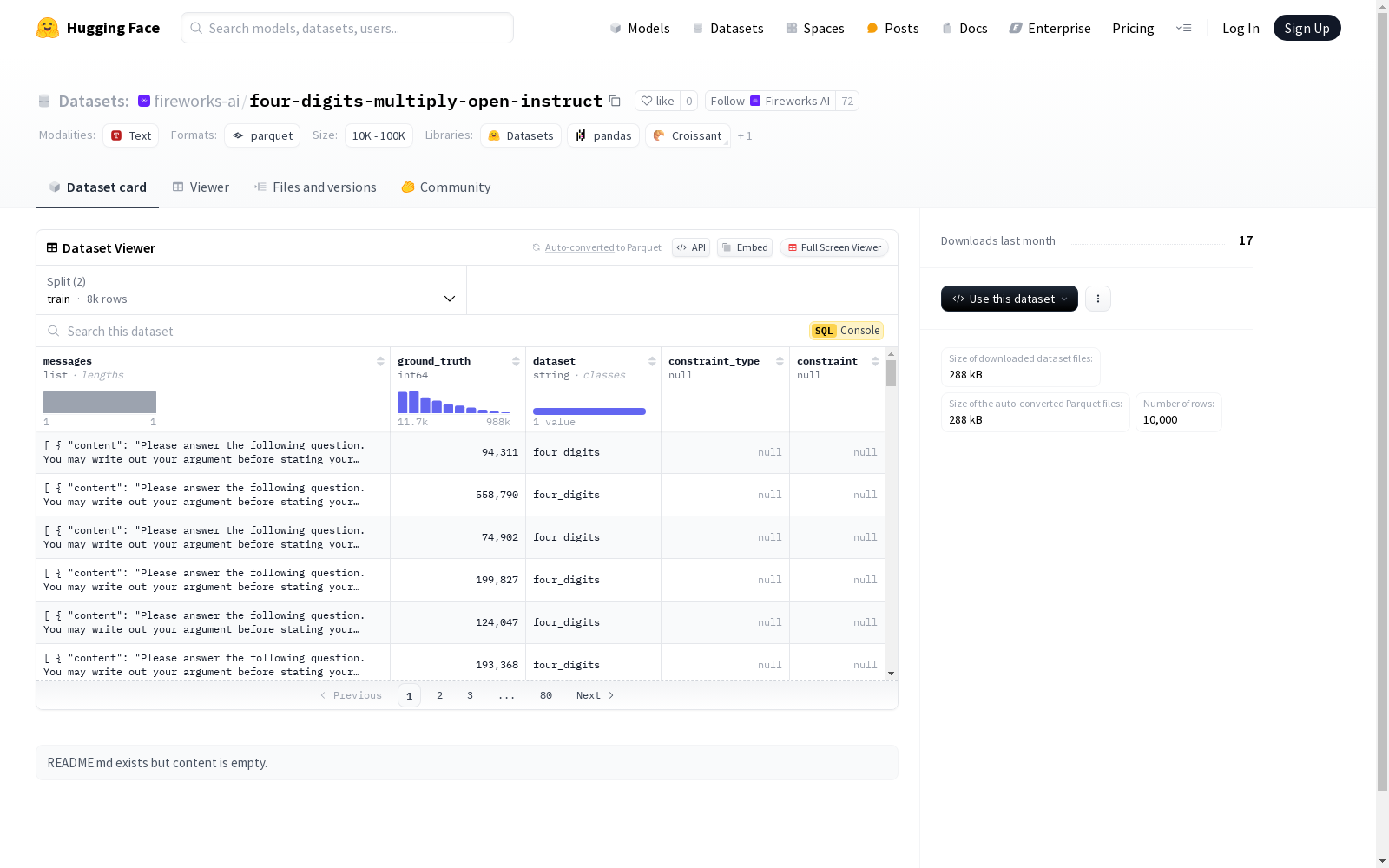
Task: Open the more navigation menu icon
Action: (x=1183, y=28)
